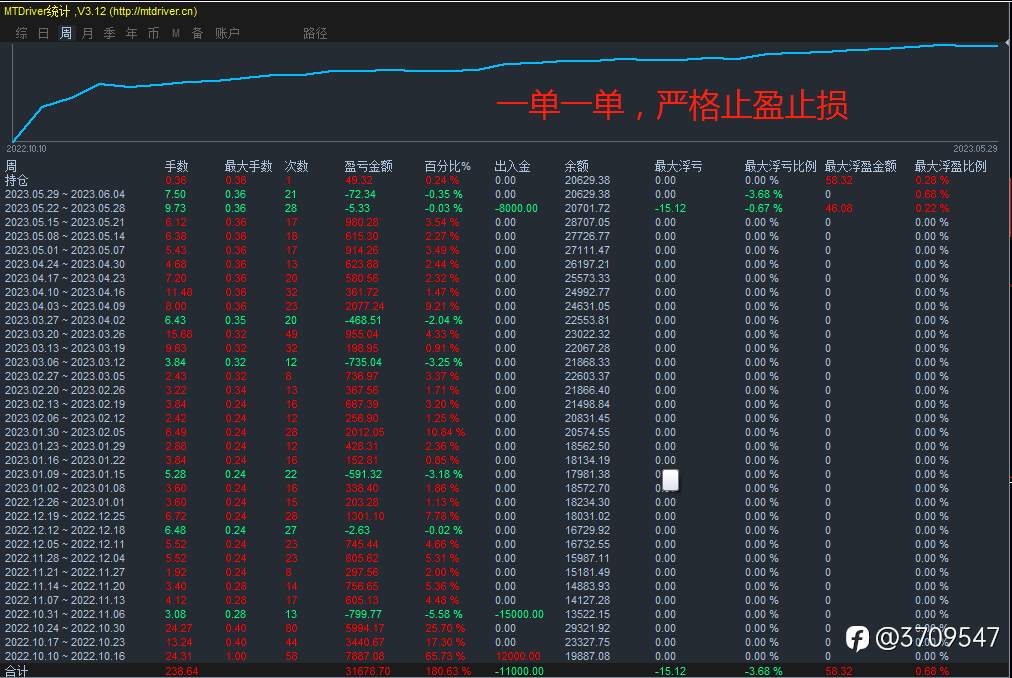Click the -72.34 profit cell

[x=360, y=194]
